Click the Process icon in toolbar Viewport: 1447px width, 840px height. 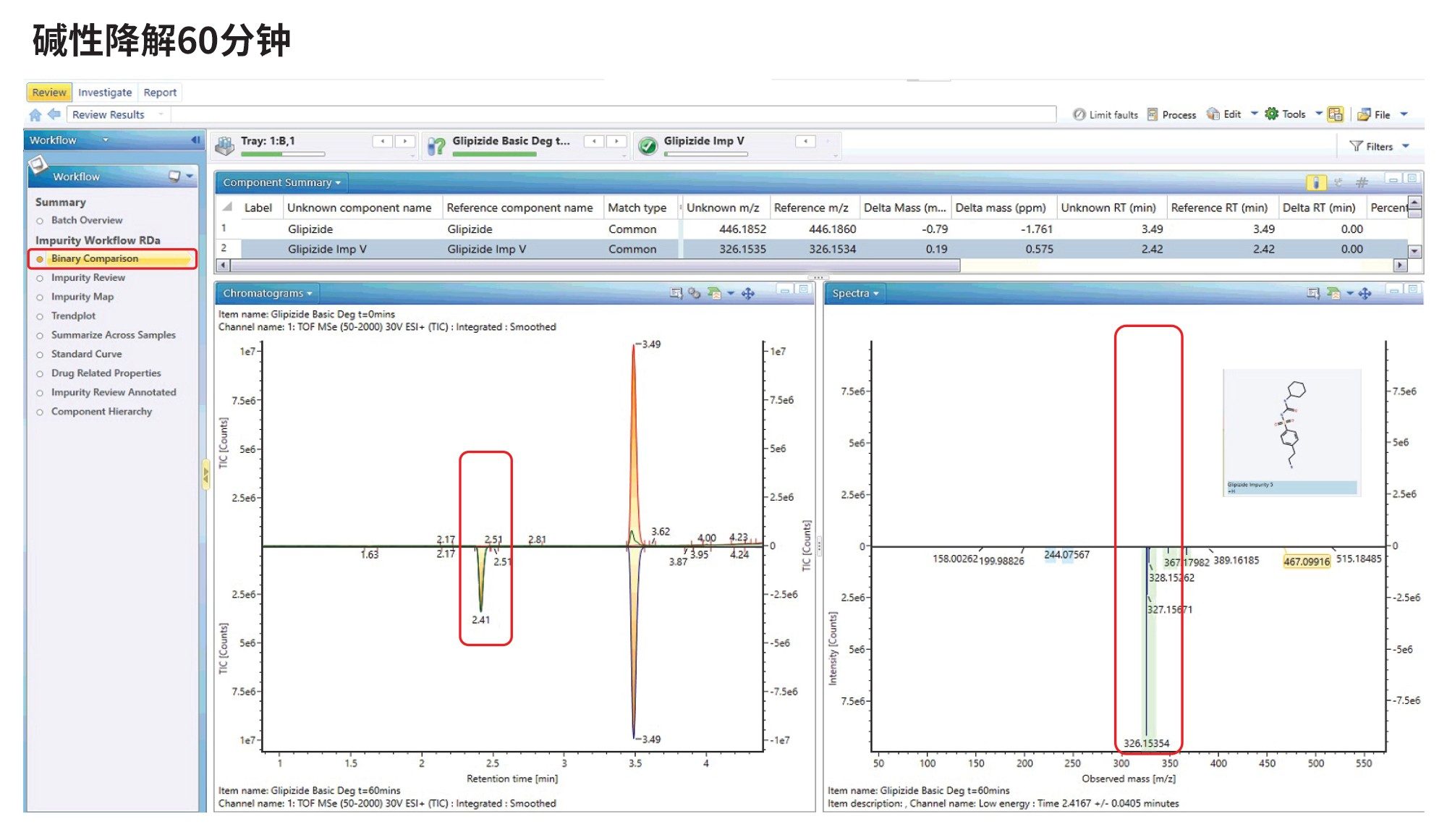coord(1178,113)
